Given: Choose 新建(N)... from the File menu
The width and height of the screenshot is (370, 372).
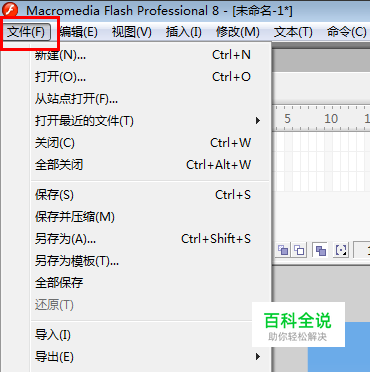Looking at the screenshot, I should (x=150, y=55).
